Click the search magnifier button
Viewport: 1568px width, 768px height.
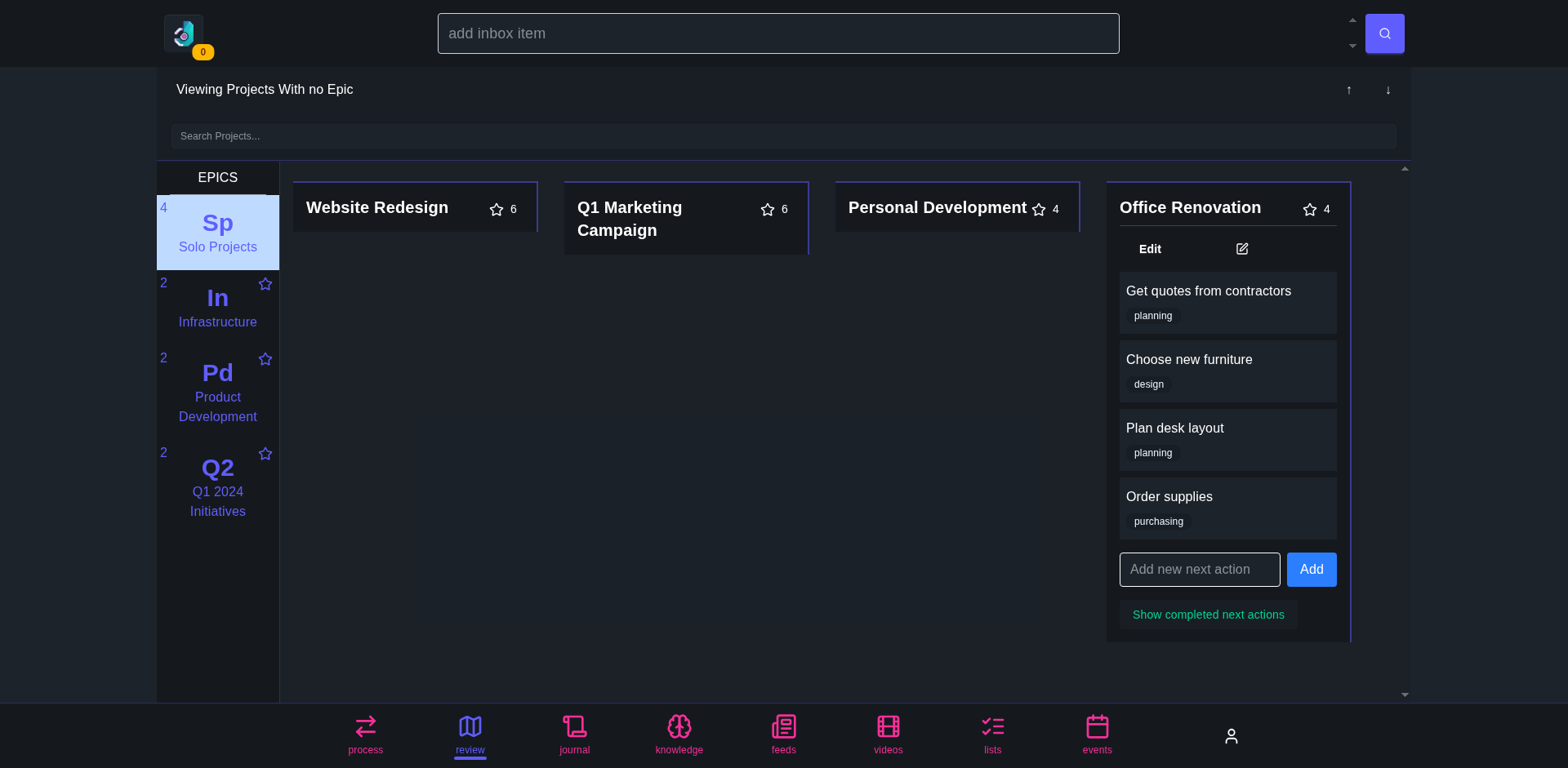click(1384, 33)
